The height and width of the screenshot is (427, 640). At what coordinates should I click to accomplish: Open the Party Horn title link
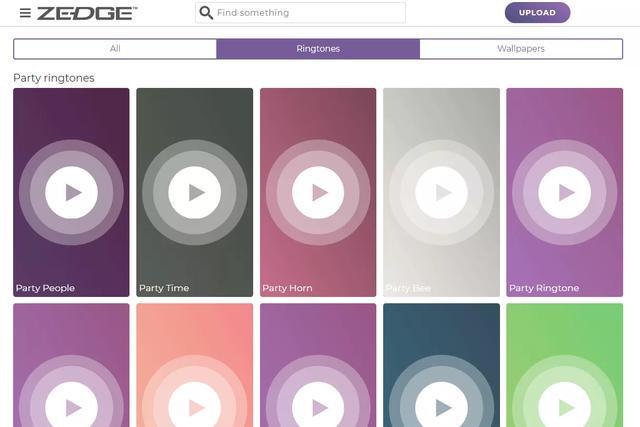coord(287,288)
